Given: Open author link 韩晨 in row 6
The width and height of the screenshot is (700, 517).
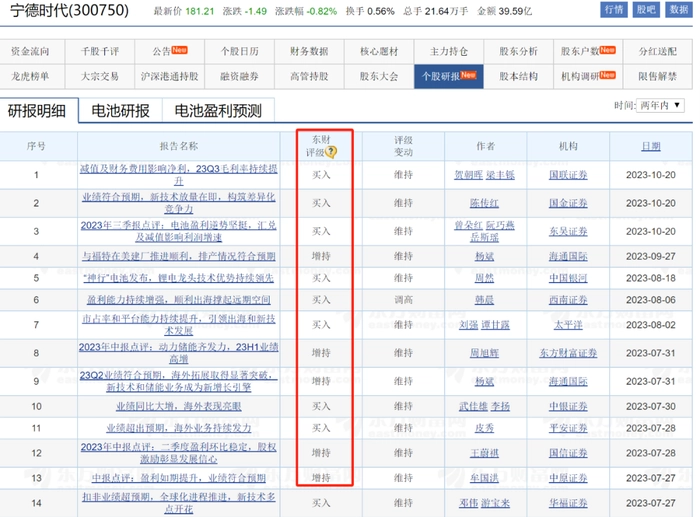Looking at the screenshot, I should [x=484, y=299].
